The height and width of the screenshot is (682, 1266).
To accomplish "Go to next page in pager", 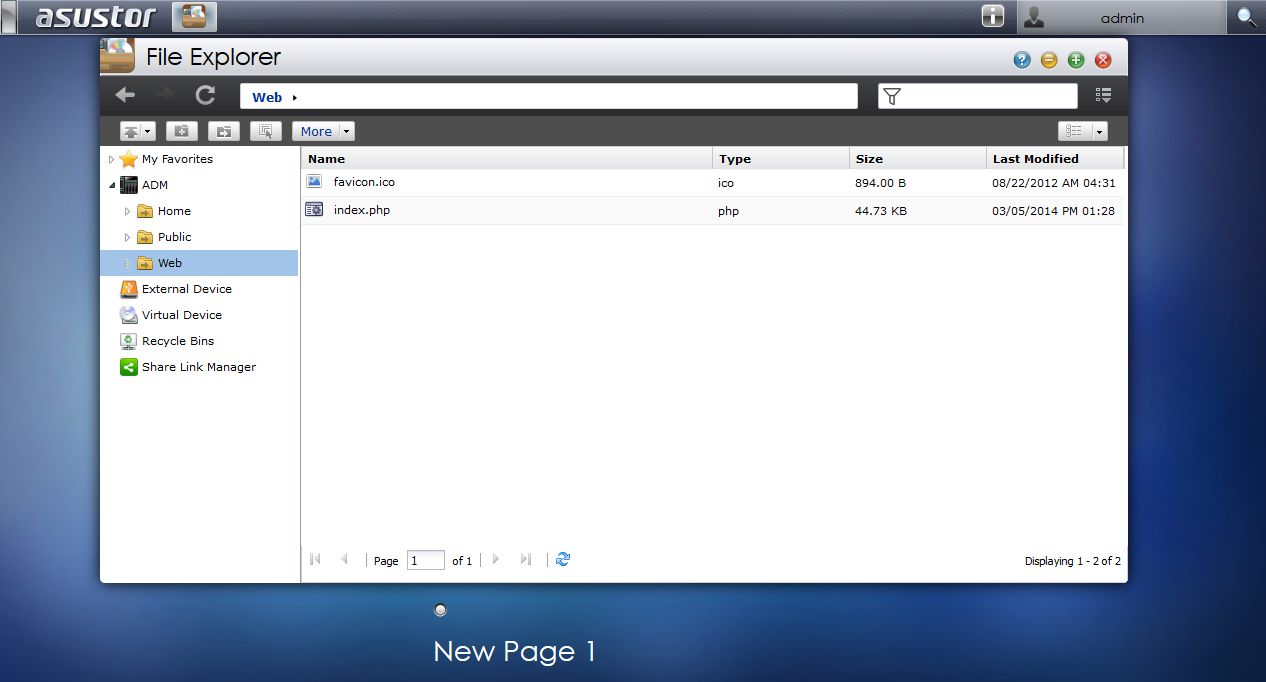I will [x=496, y=559].
